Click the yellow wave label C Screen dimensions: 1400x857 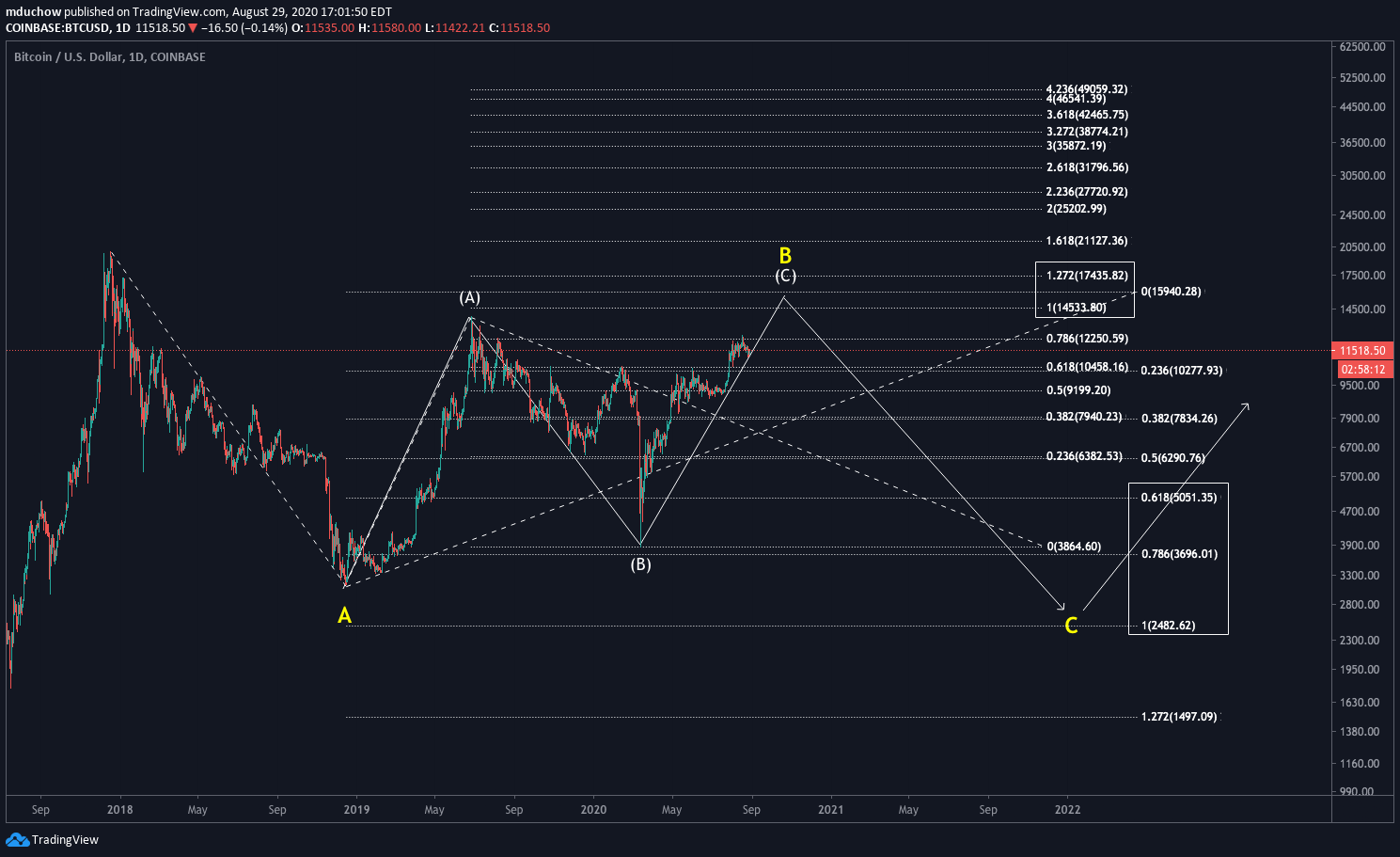point(1071,627)
